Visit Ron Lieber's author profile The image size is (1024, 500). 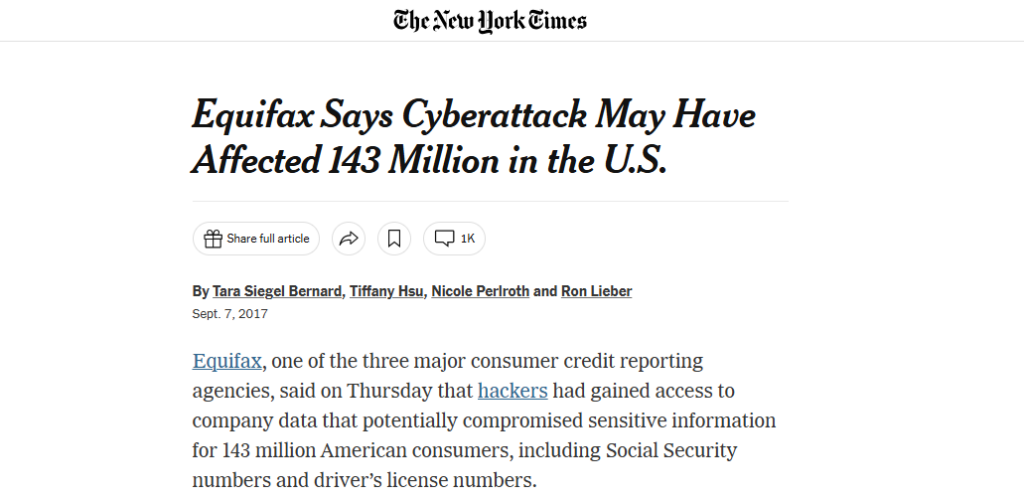596,292
